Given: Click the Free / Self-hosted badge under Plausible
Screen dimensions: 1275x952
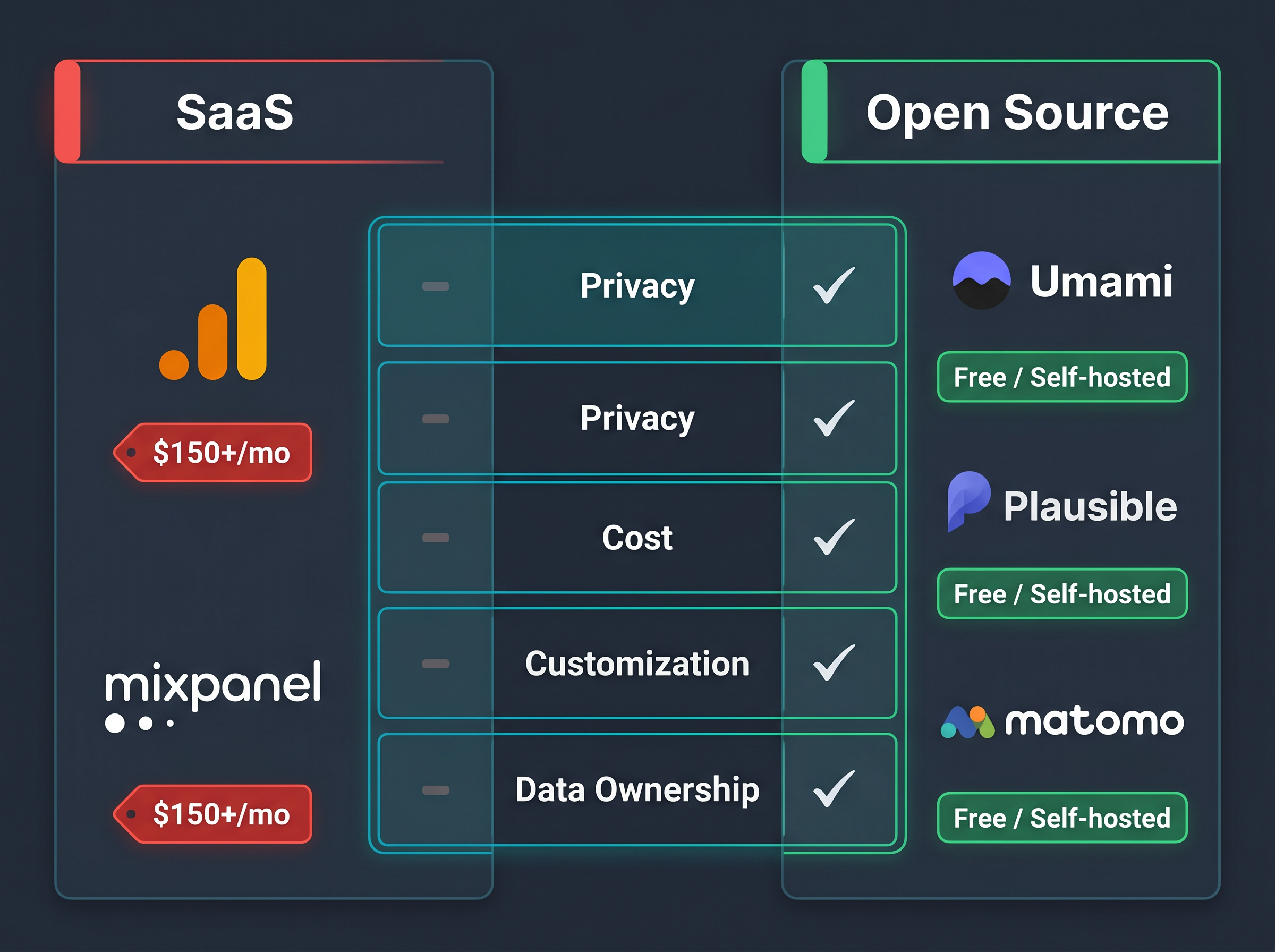Looking at the screenshot, I should (x=1062, y=593).
